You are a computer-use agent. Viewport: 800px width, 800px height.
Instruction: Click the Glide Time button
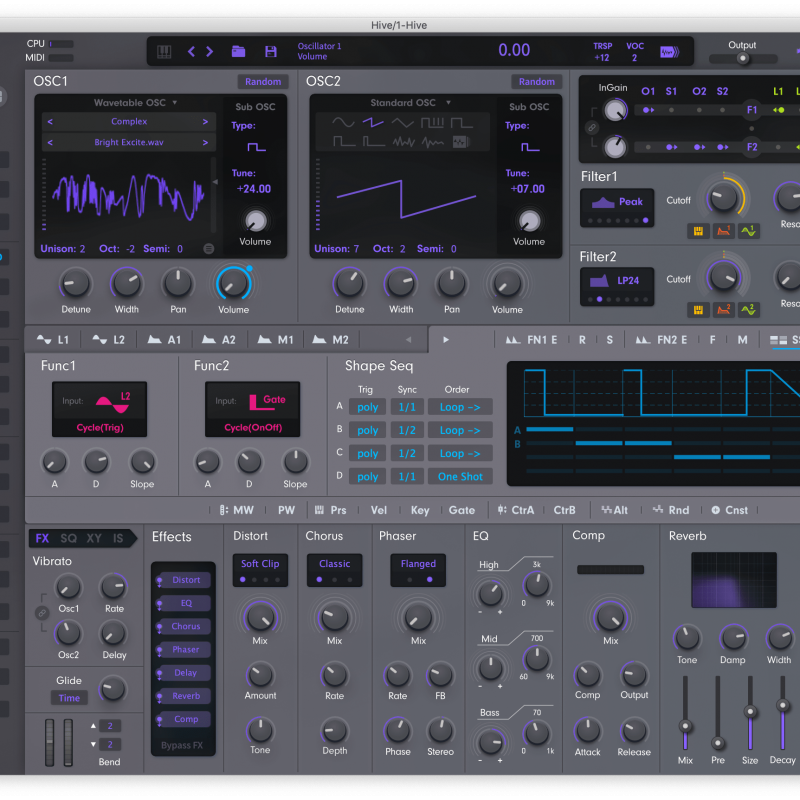[x=69, y=698]
